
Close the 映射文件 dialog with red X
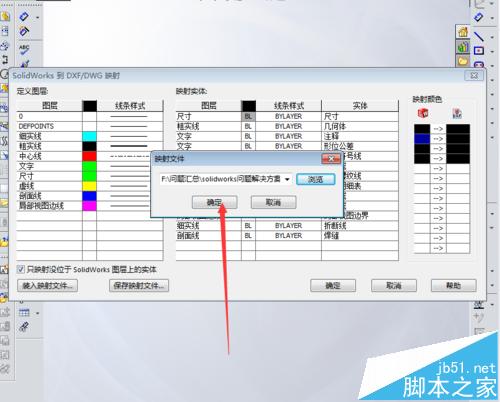click(x=331, y=159)
